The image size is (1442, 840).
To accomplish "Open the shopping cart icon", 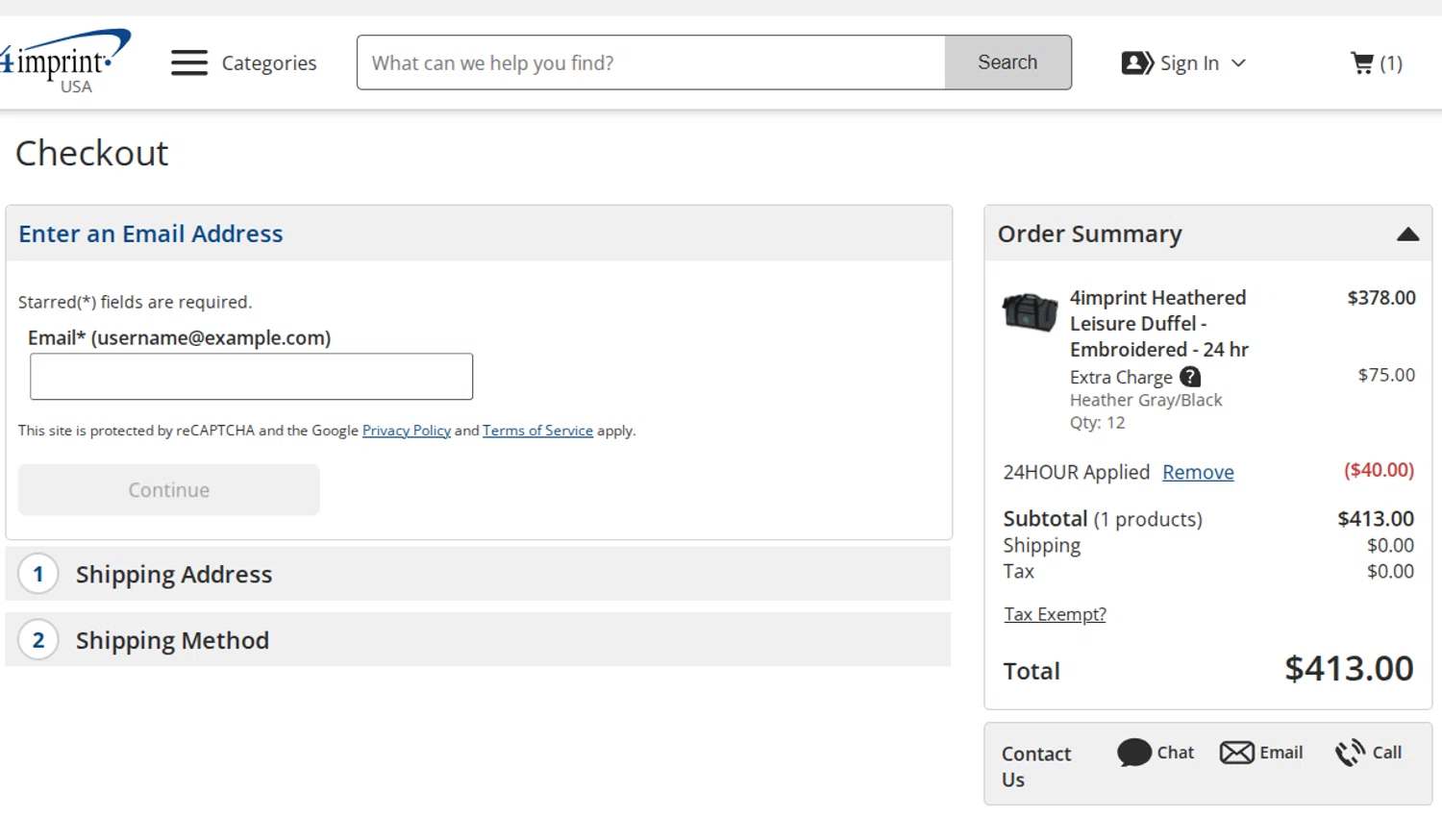I will coord(1362,63).
